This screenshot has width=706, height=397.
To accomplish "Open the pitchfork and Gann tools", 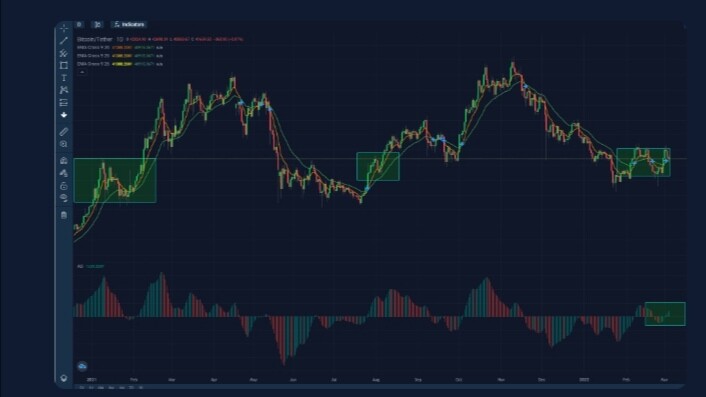I will coord(64,54).
